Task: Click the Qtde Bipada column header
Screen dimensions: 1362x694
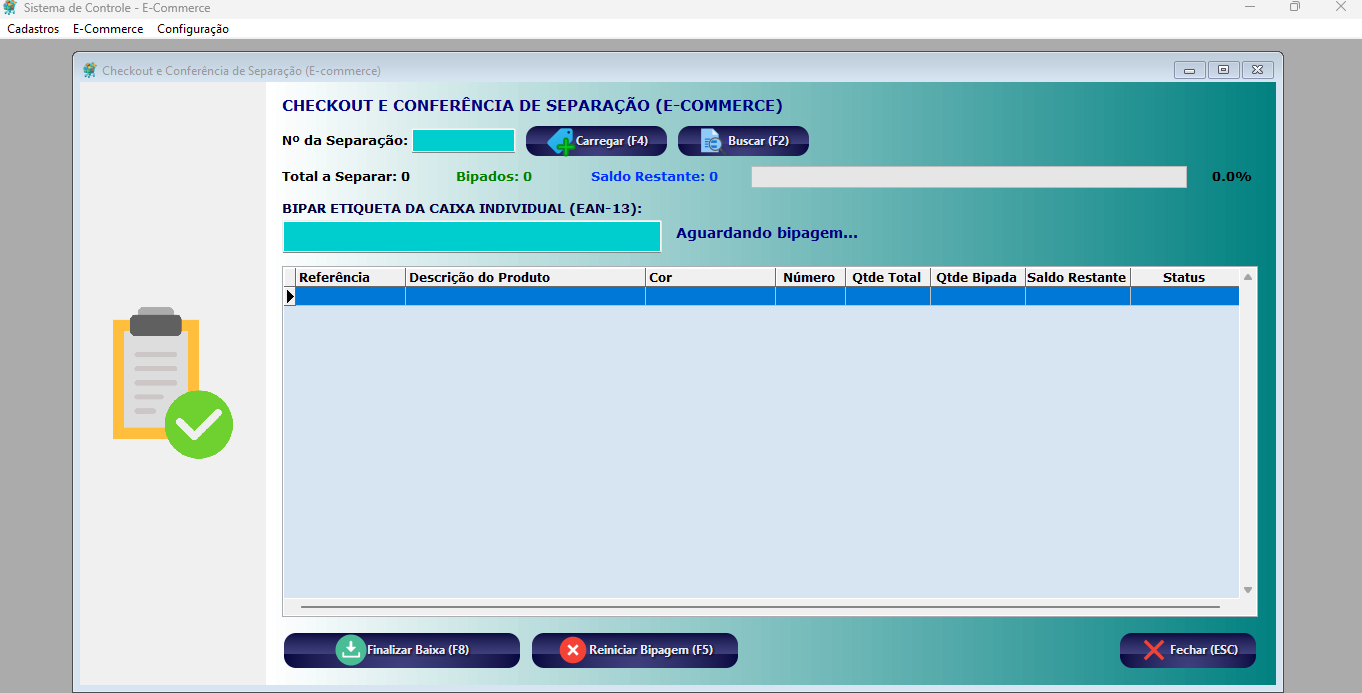Action: coord(977,277)
